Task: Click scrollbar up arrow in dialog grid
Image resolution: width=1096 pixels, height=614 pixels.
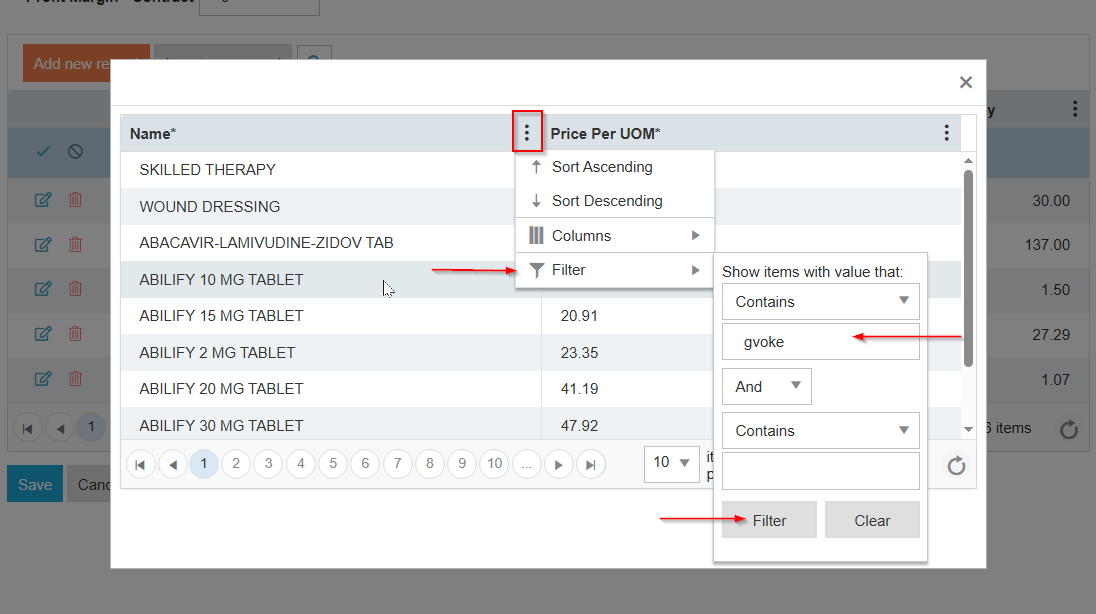Action: (968, 161)
